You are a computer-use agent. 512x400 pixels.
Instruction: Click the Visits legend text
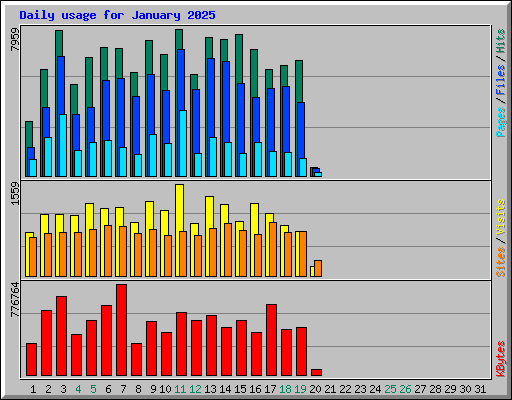[500, 217]
